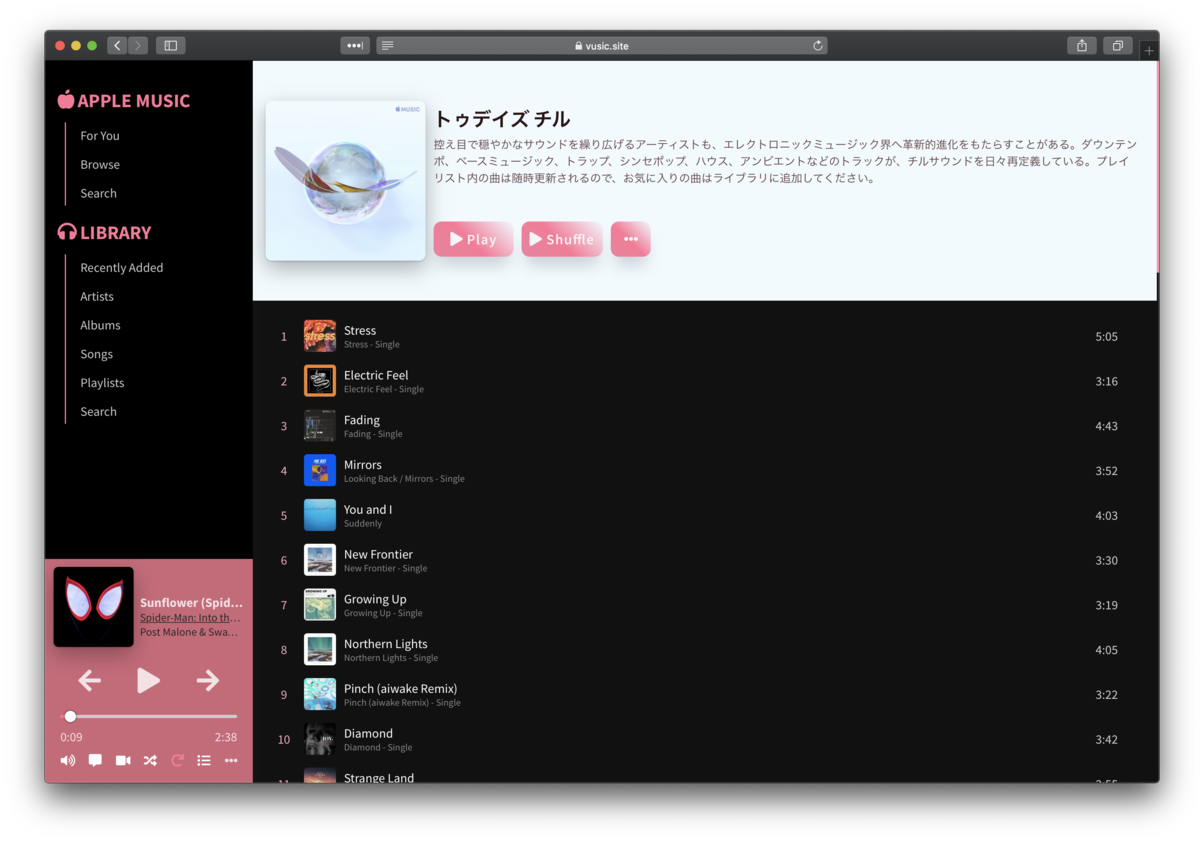Image resolution: width=1204 pixels, height=842 pixels.
Task: Click the video camera icon in the player
Action: coord(123,761)
